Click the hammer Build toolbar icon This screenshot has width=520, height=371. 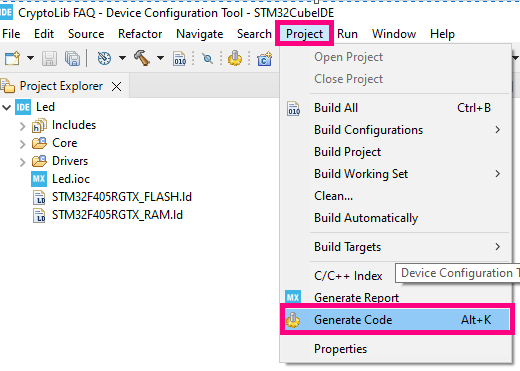pos(142,58)
